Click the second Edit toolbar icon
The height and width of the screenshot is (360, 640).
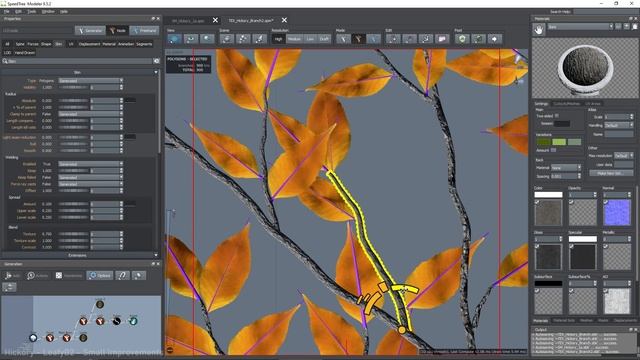click(410, 39)
